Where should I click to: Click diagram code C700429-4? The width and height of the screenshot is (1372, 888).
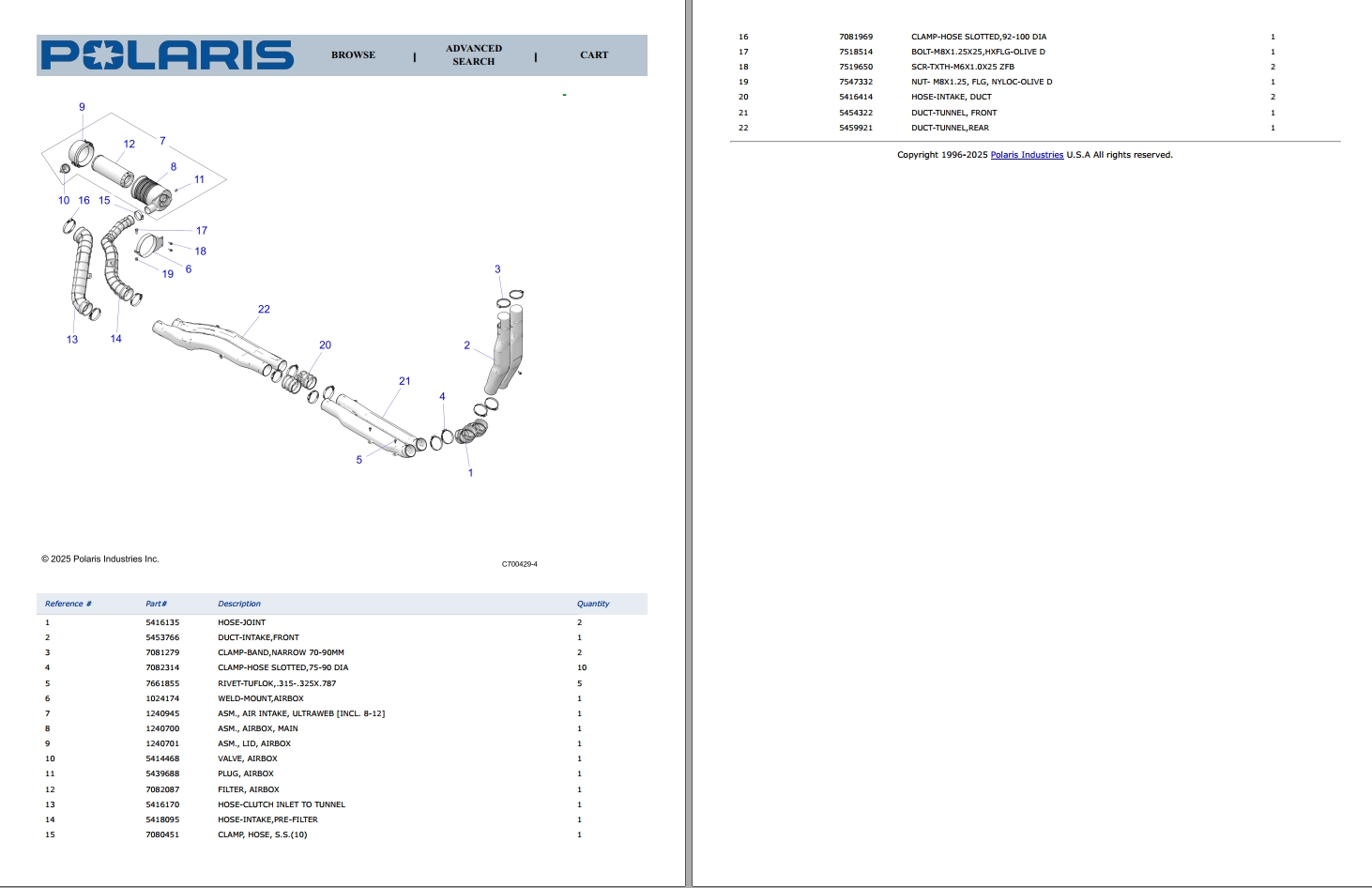click(x=520, y=564)
